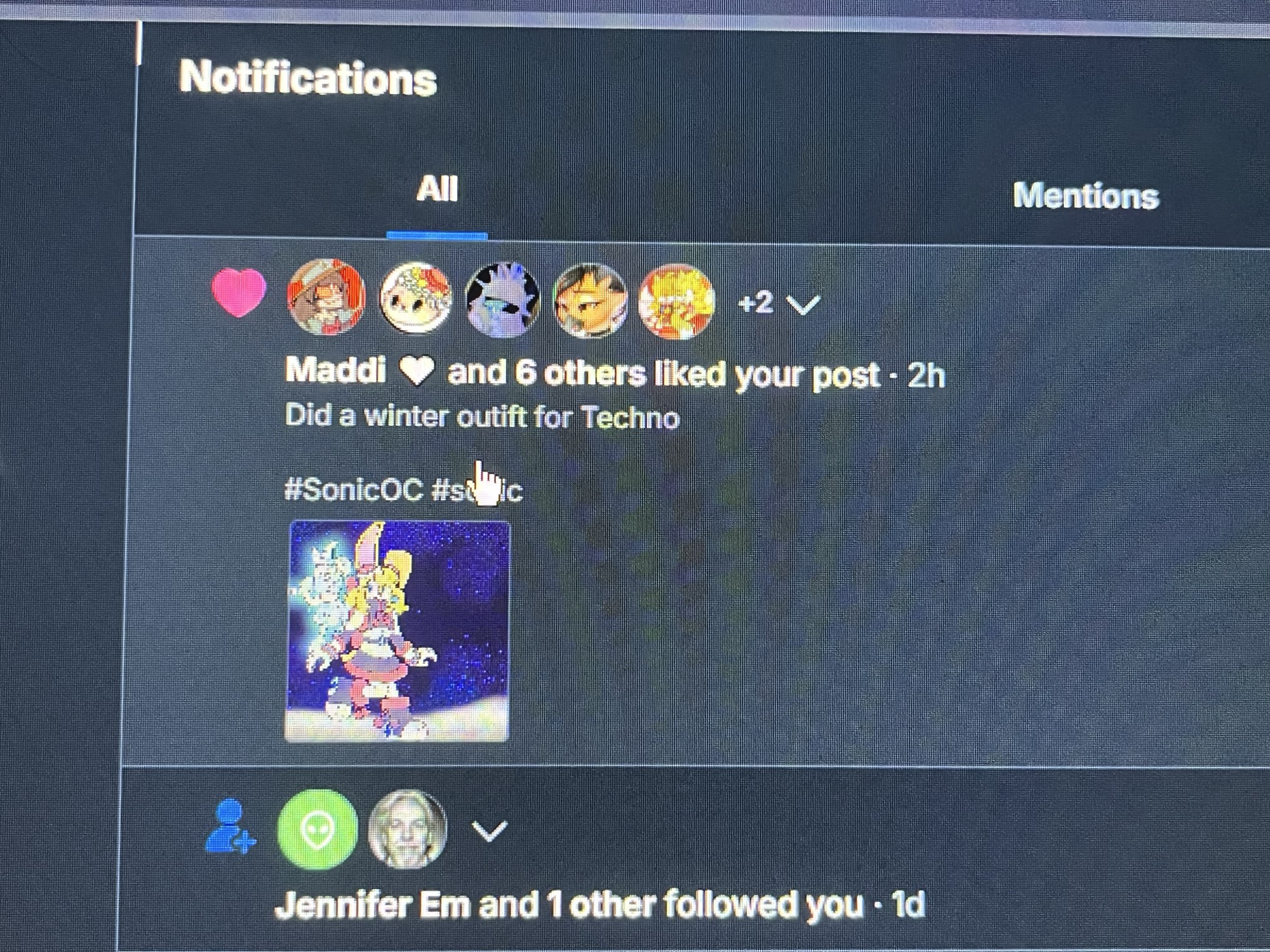Expand the followers list chevron
The width and height of the screenshot is (1270, 952).
[x=490, y=830]
